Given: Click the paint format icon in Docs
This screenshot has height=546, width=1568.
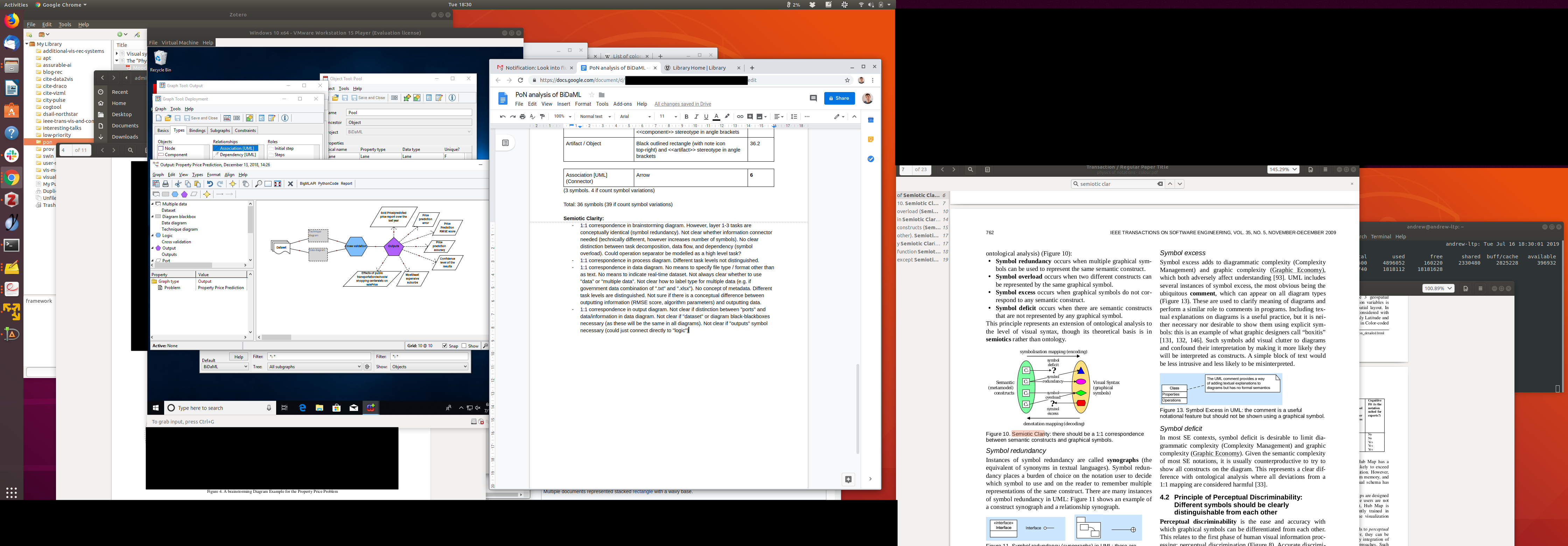Looking at the screenshot, I should [x=542, y=116].
